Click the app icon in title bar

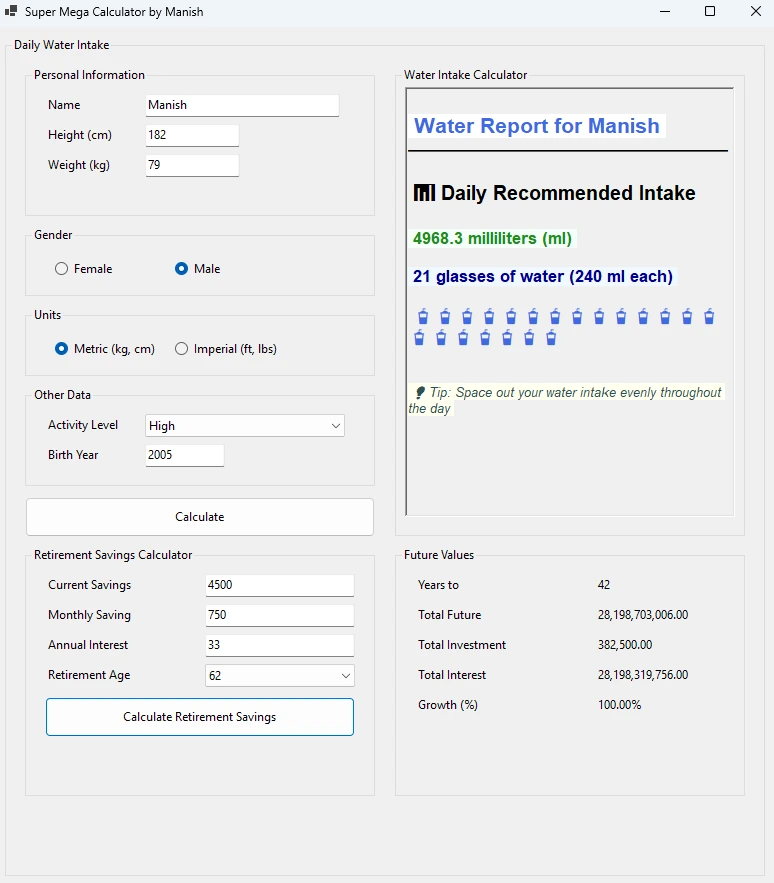tap(11, 12)
